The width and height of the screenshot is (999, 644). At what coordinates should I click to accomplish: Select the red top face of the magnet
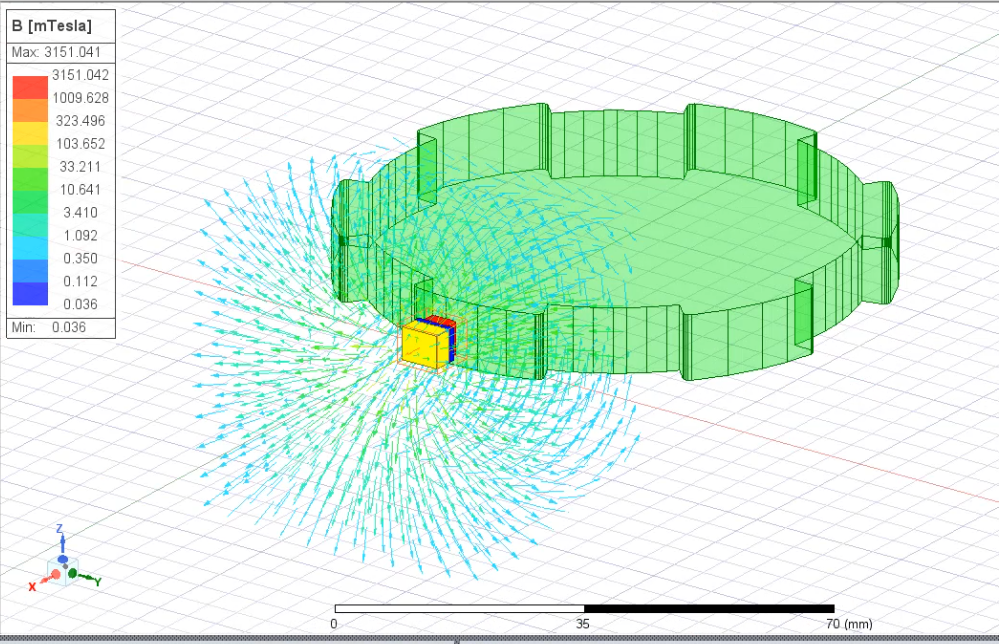[x=442, y=320]
